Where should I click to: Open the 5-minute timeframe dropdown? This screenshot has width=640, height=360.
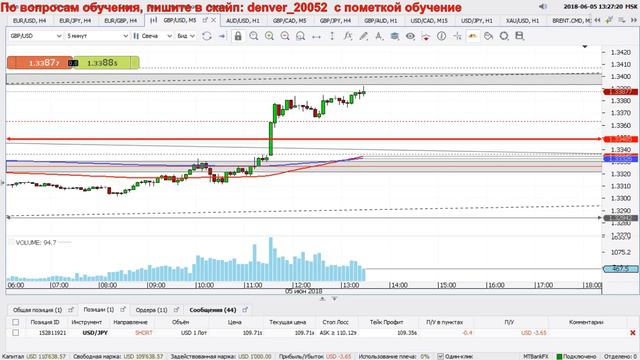pos(97,36)
